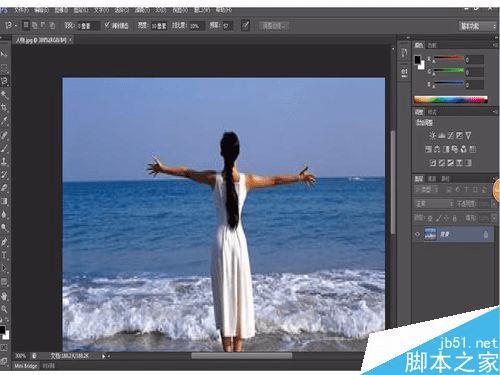Select the Rectangular Marquee tool
The width and height of the screenshot is (500, 375).
(x=4, y=68)
